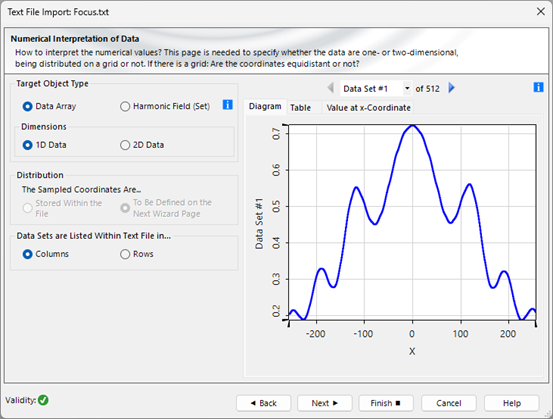Click the green Validity checkmark icon

43,400
